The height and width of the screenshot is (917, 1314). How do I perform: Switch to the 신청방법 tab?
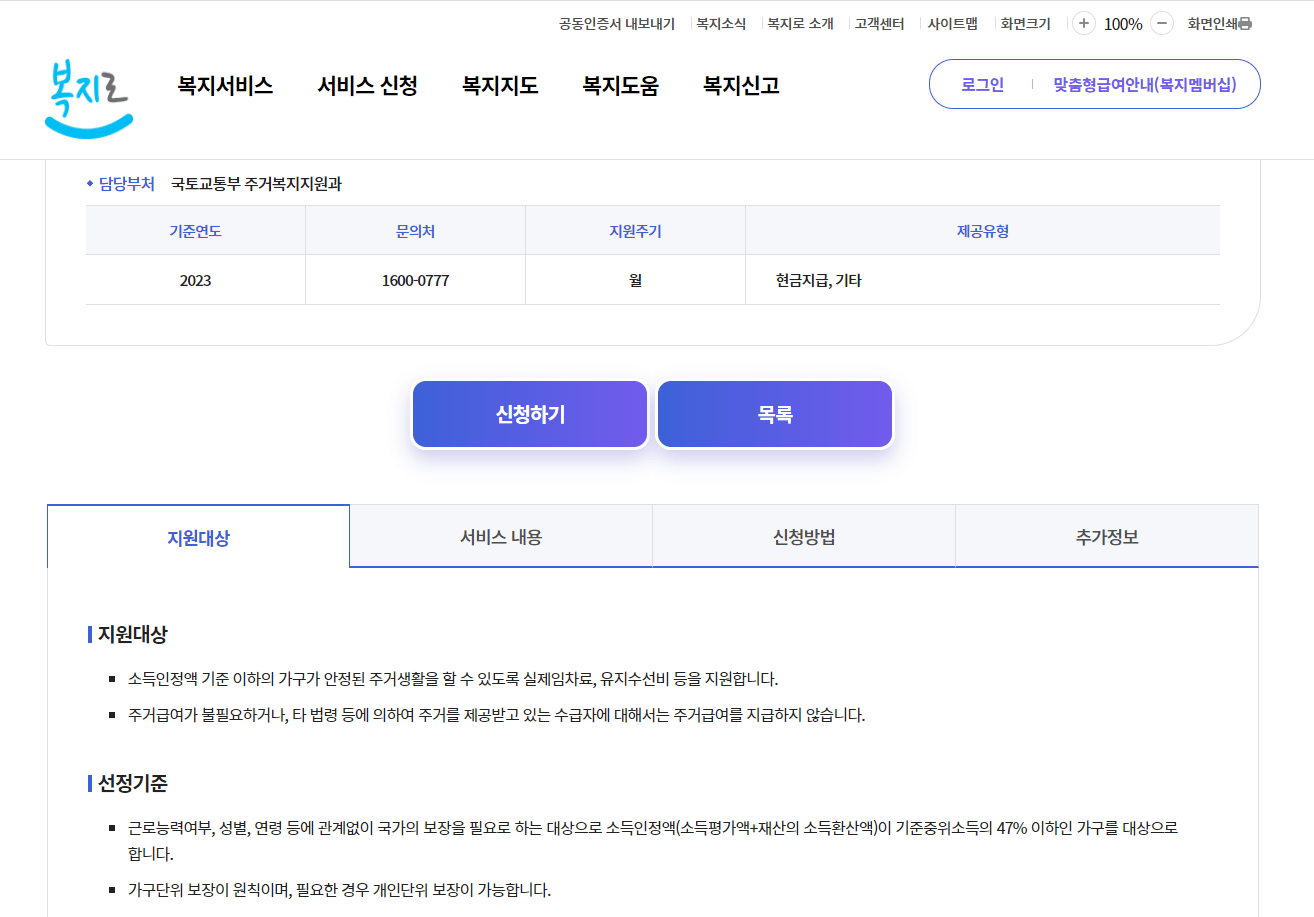[x=803, y=535]
